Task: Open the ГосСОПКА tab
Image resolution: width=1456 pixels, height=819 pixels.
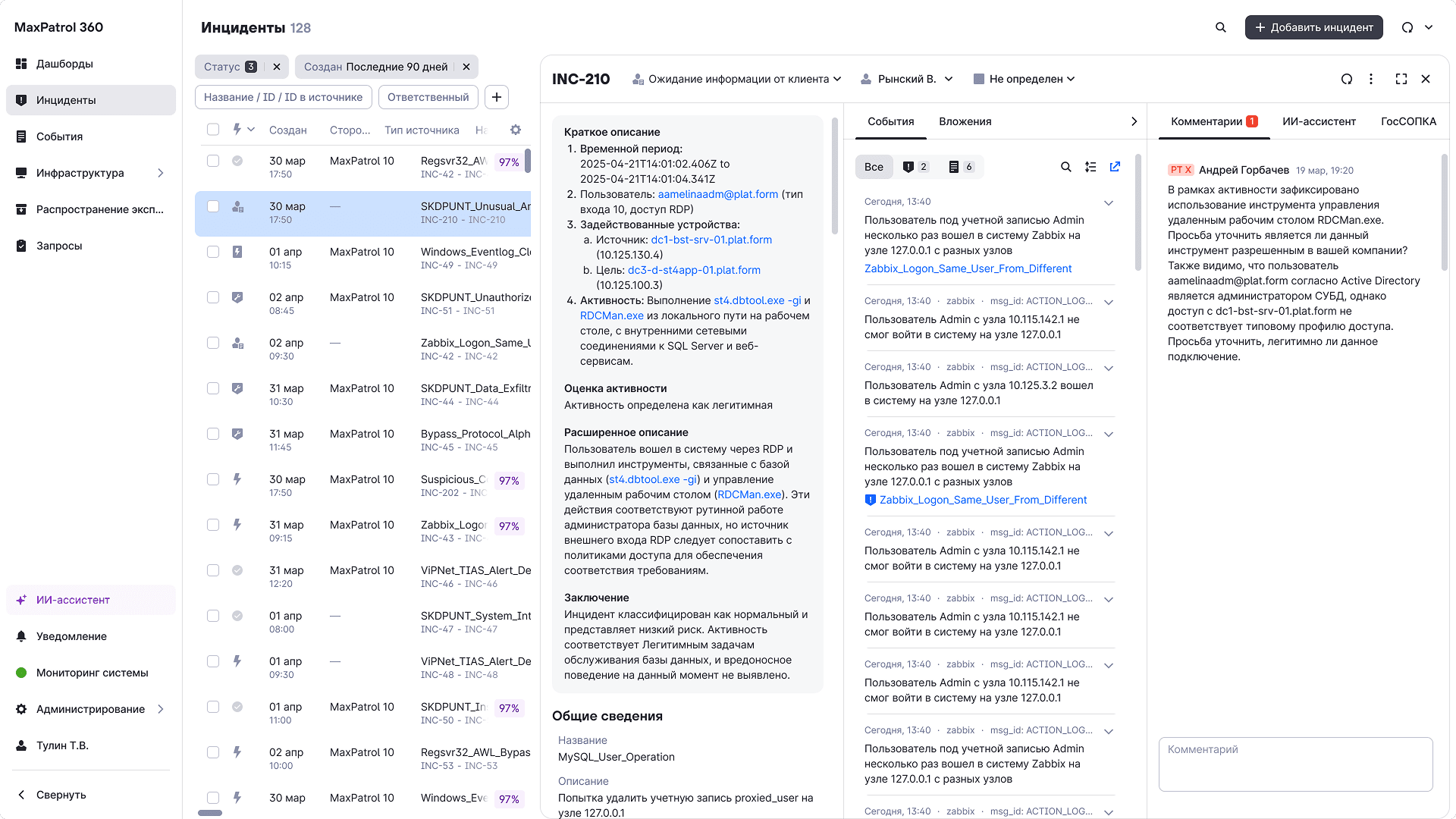Action: click(x=1407, y=121)
